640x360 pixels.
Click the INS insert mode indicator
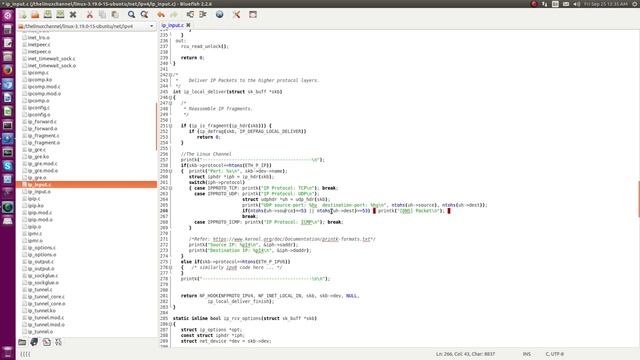(527, 354)
